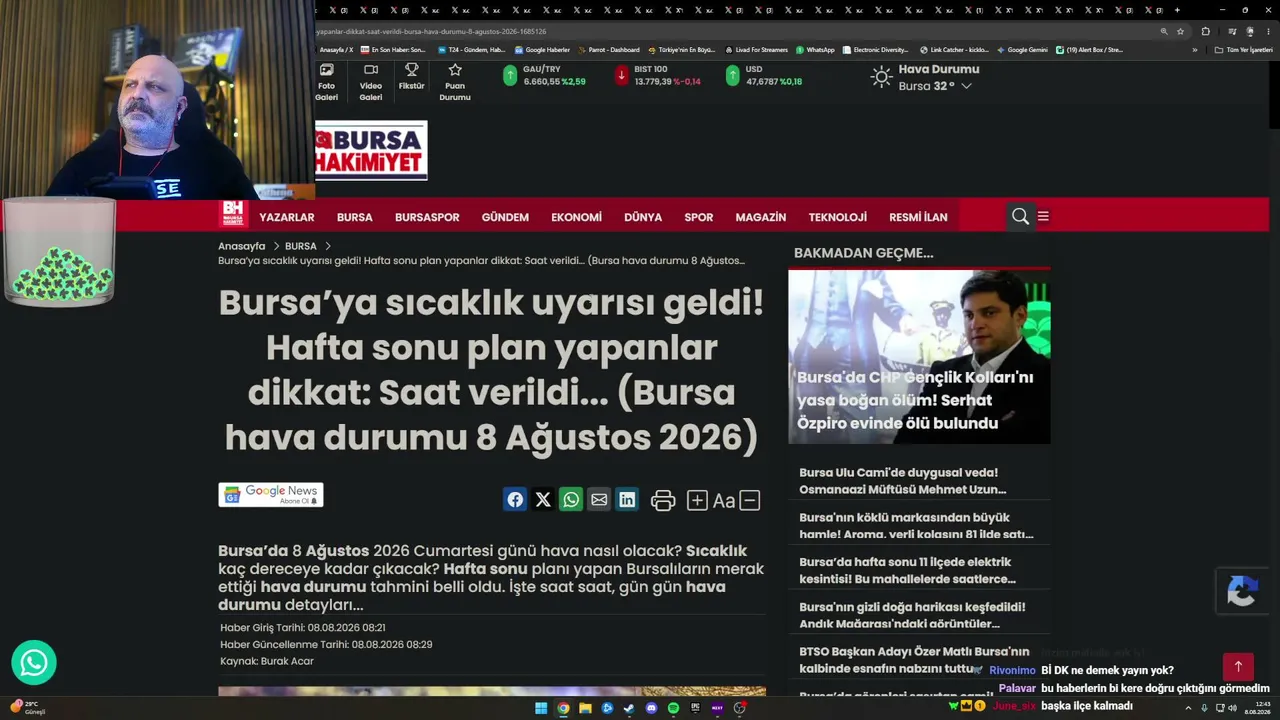This screenshot has height=720, width=1280.
Task: Share article on X
Action: click(543, 500)
